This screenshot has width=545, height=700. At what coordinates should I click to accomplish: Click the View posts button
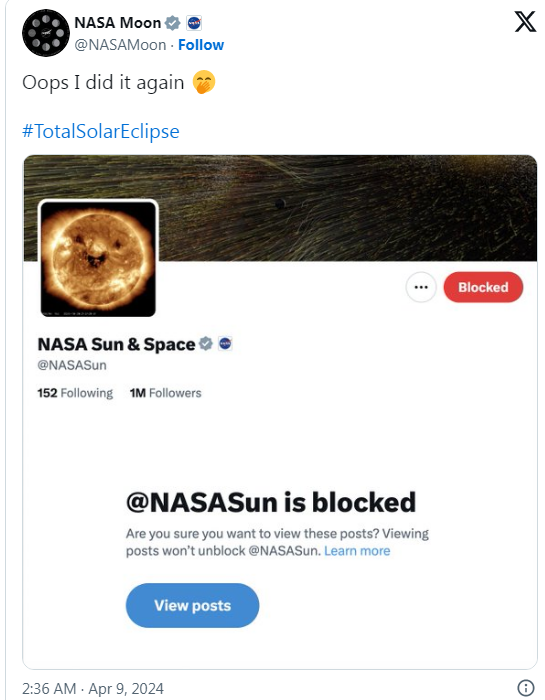click(192, 605)
